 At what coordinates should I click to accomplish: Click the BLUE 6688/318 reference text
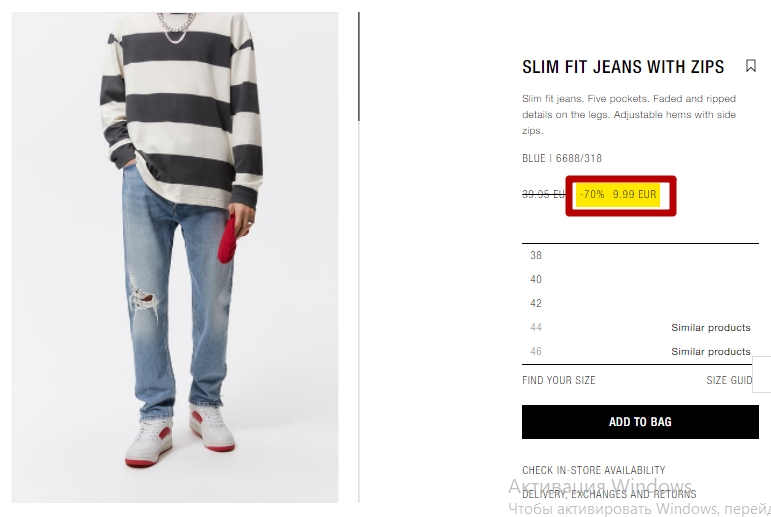[x=562, y=158]
